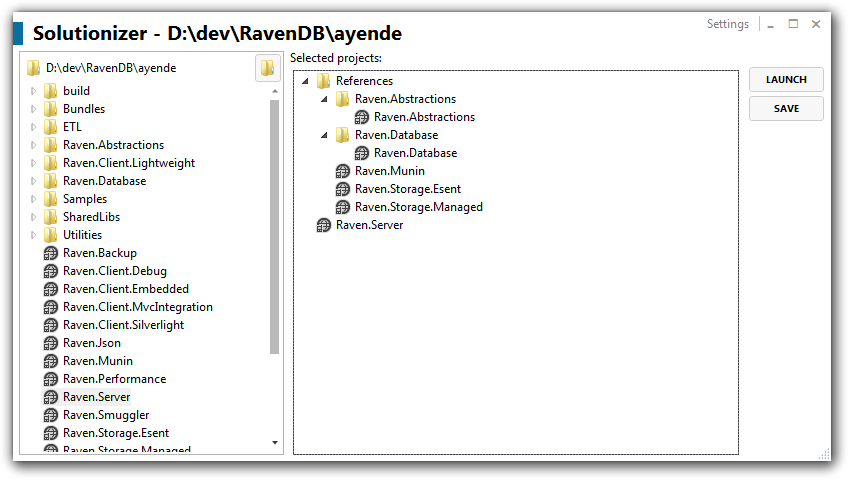Maximize the Solutionizer window
The image size is (849, 480).
click(x=793, y=24)
